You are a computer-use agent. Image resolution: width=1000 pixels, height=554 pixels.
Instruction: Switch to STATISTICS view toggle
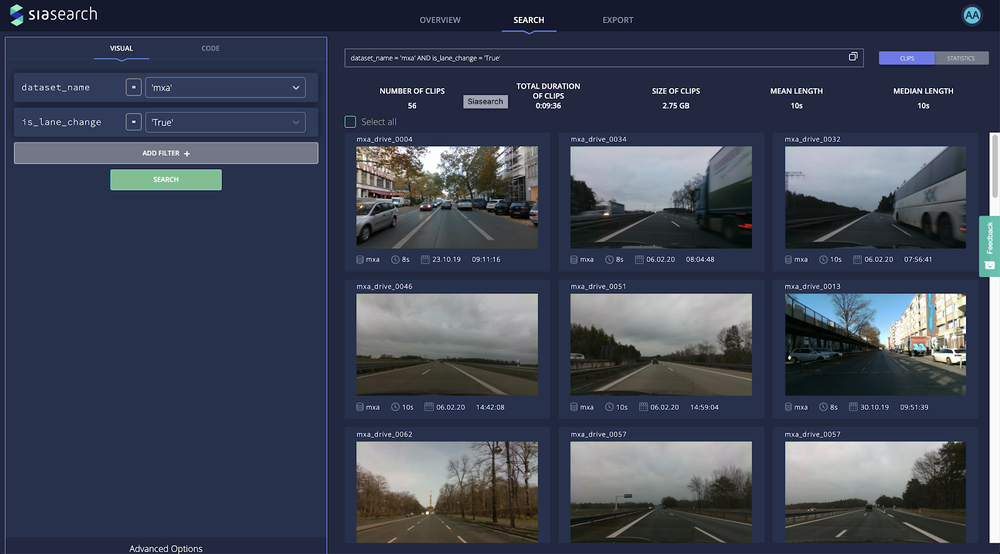pos(961,58)
